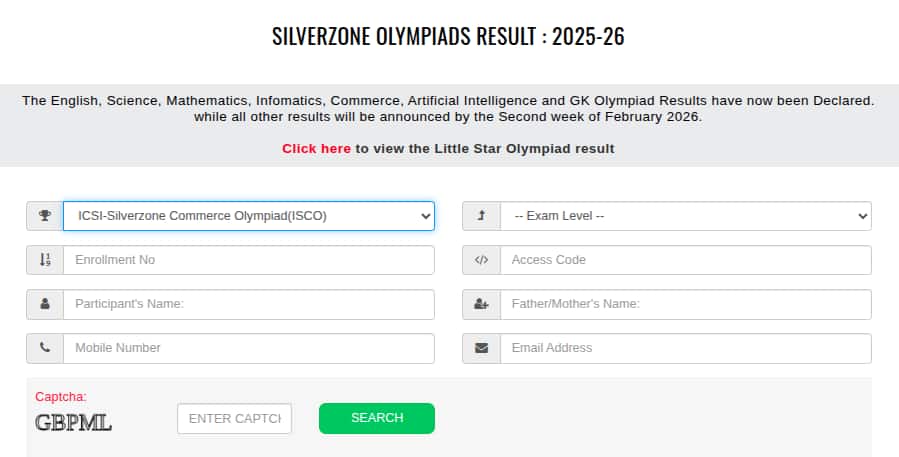This screenshot has height=457, width=899.
Task: Click into the Participant's Name field
Action: (248, 304)
